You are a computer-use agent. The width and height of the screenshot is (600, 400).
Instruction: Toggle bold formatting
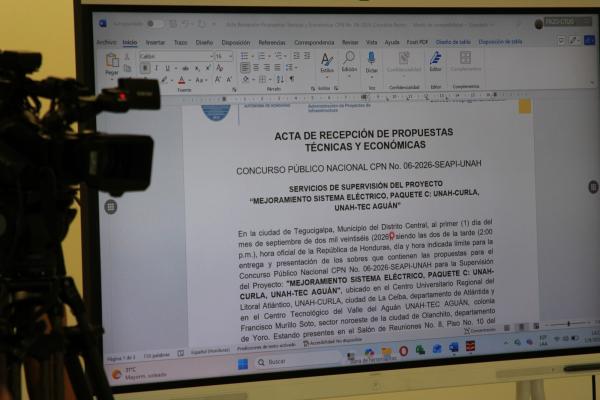click(x=145, y=68)
